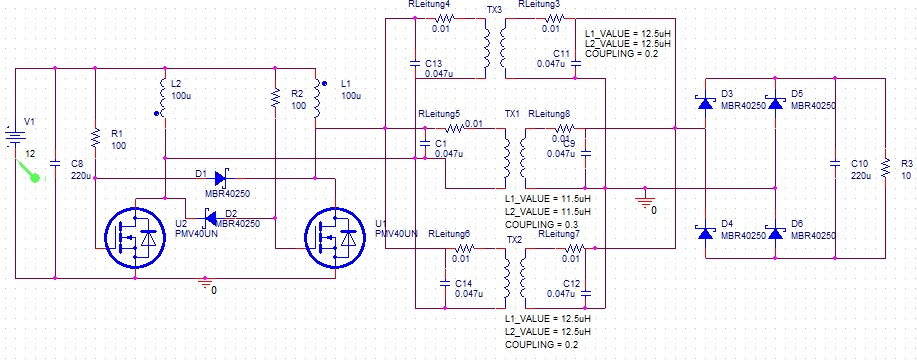Select transformer TX2 coil symbol
Viewport: 917px width, 361px height.
515,278
